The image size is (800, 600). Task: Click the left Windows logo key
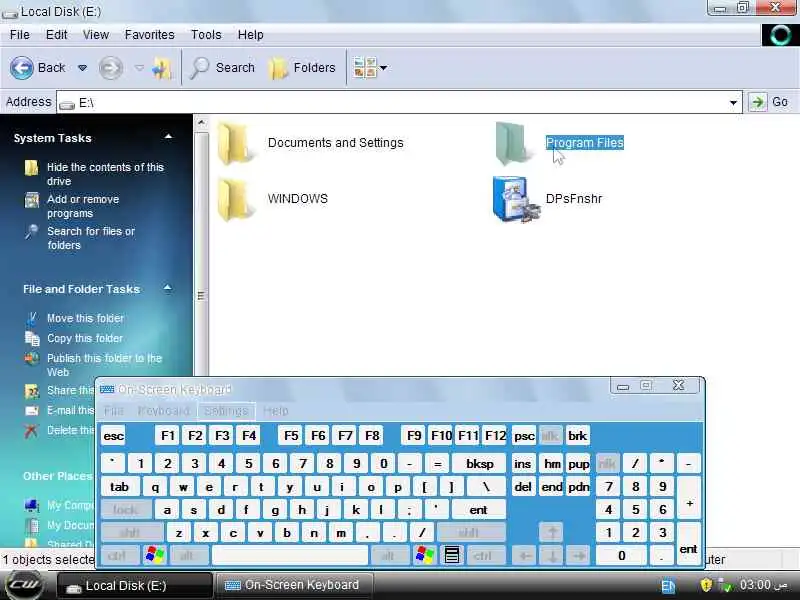click(x=155, y=556)
